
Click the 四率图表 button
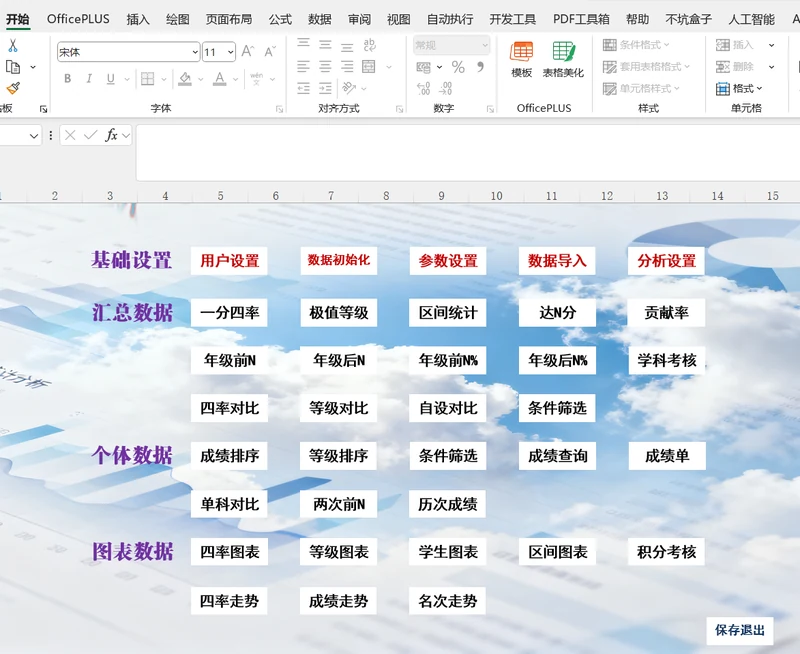(x=230, y=551)
